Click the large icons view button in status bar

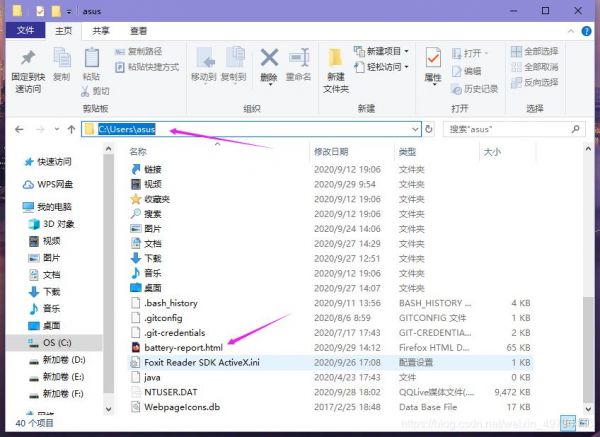[x=584, y=423]
